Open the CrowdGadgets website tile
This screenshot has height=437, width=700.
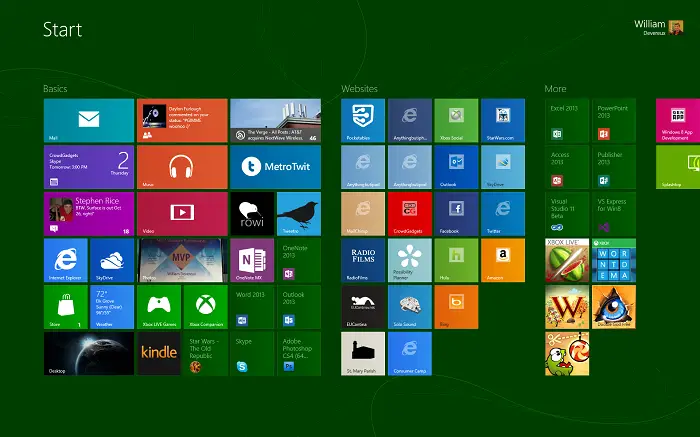(410, 214)
